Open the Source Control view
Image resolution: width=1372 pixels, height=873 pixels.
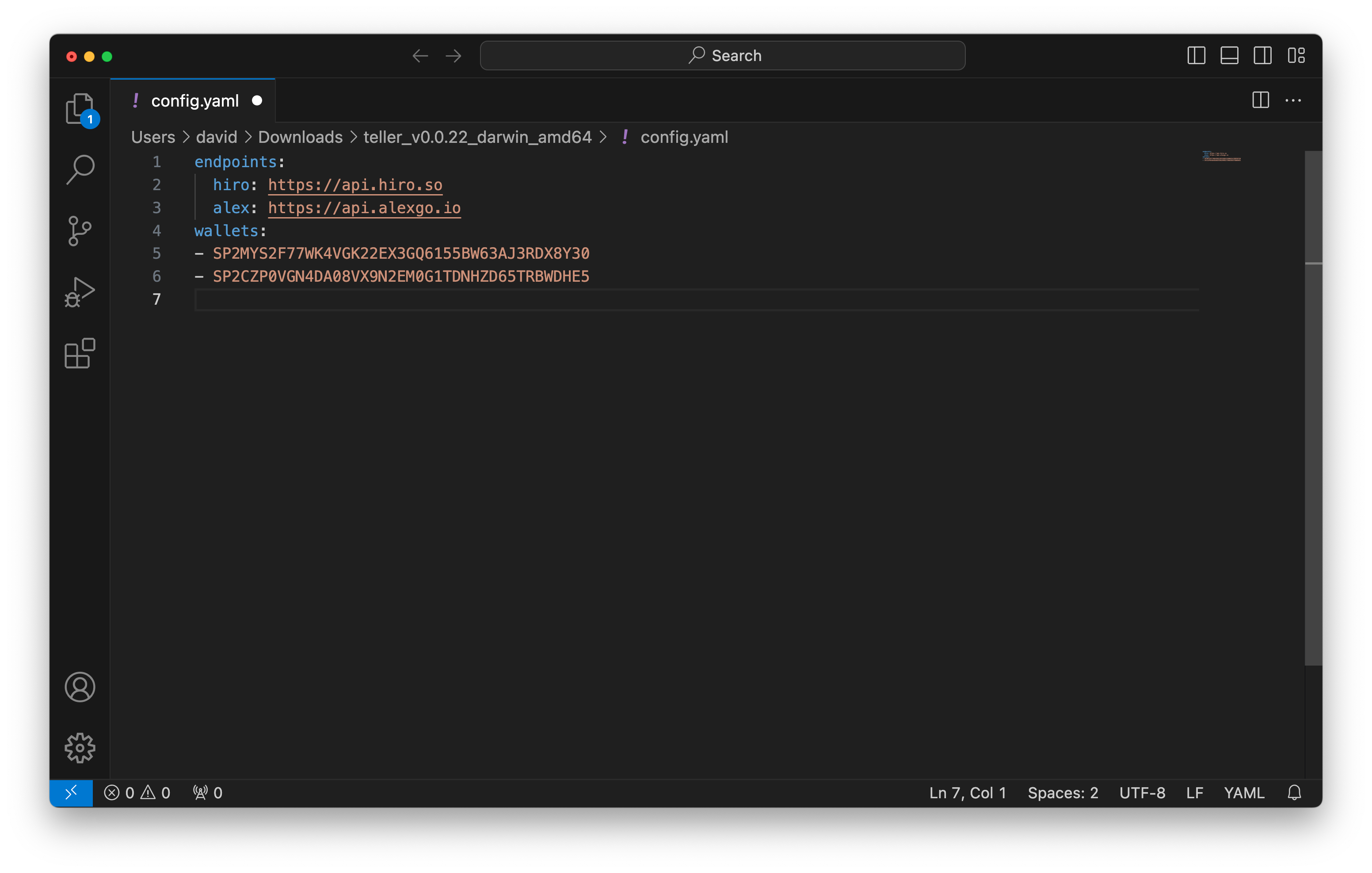(x=80, y=231)
